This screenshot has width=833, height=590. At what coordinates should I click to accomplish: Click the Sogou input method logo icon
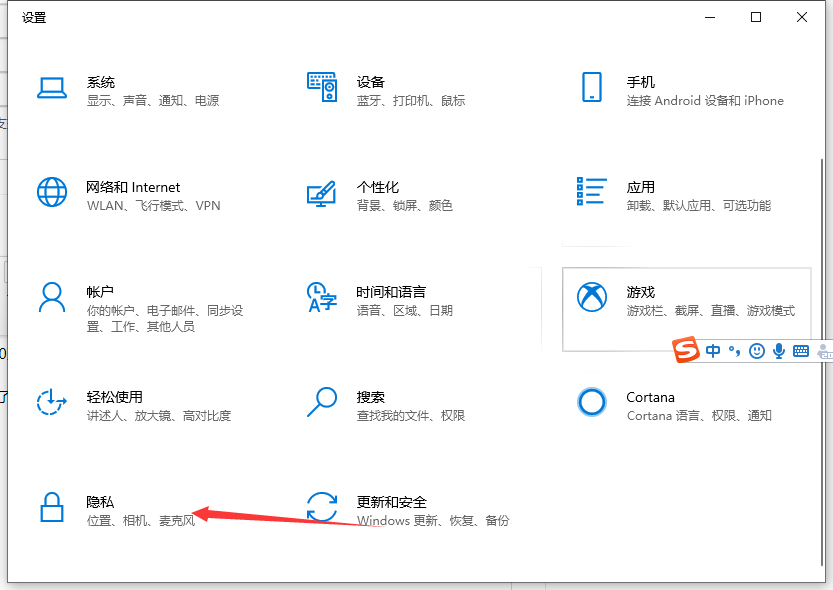[686, 350]
